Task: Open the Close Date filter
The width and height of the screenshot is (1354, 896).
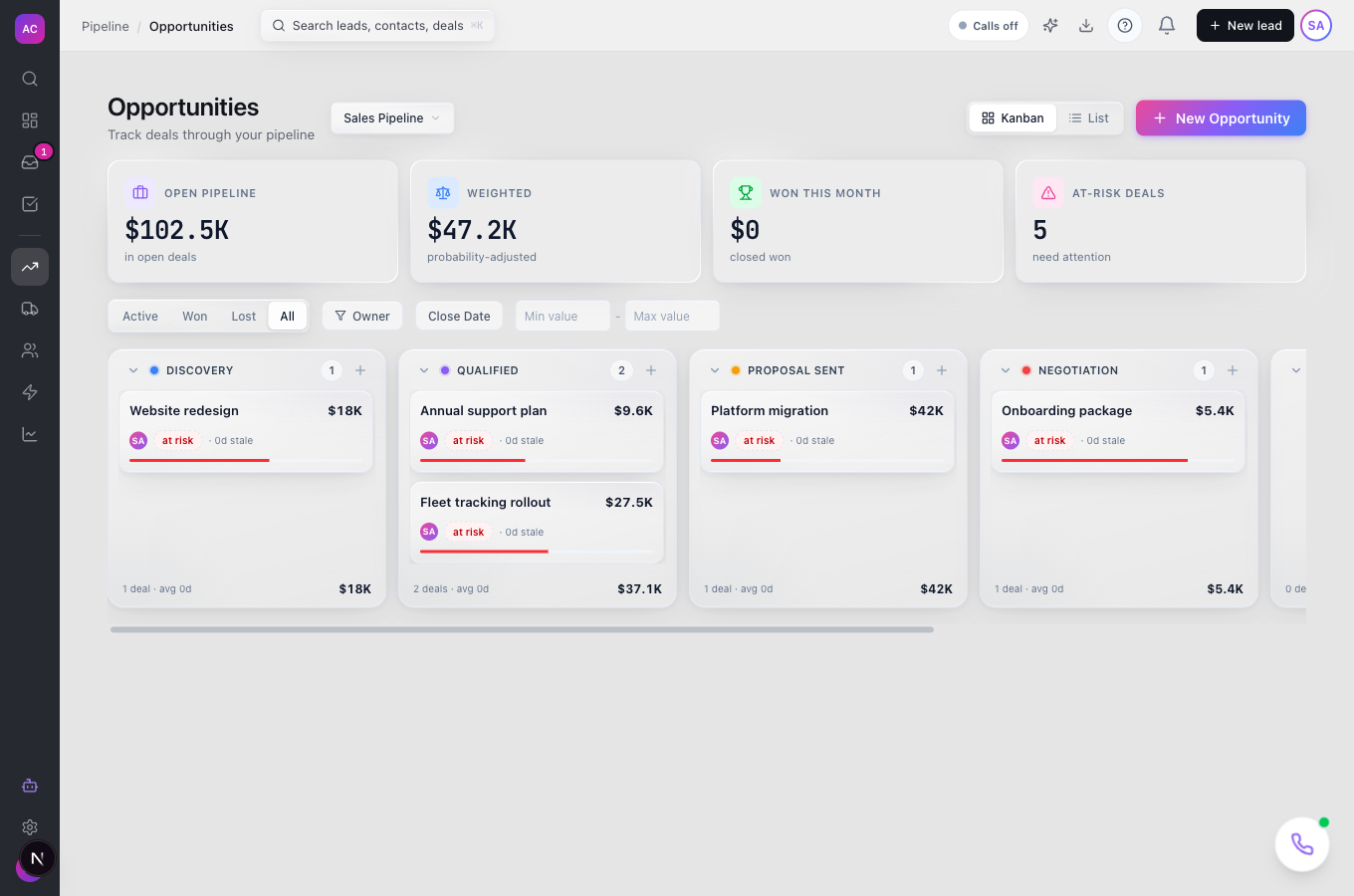Action: [x=459, y=317]
